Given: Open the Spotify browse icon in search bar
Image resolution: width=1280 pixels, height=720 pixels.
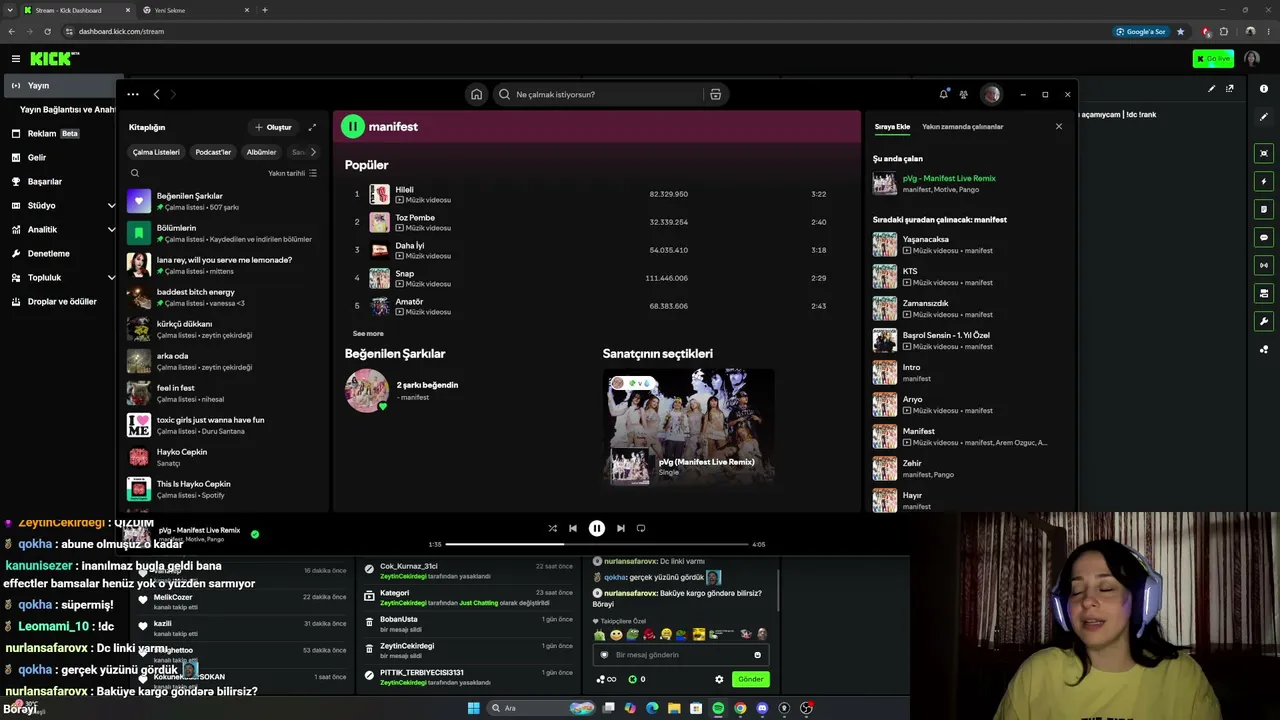Looking at the screenshot, I should tap(715, 94).
